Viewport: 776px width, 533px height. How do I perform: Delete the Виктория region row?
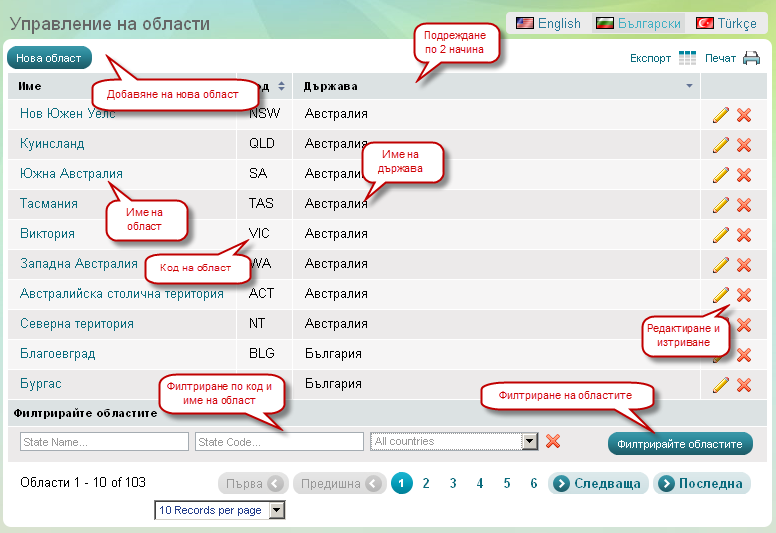tap(744, 235)
